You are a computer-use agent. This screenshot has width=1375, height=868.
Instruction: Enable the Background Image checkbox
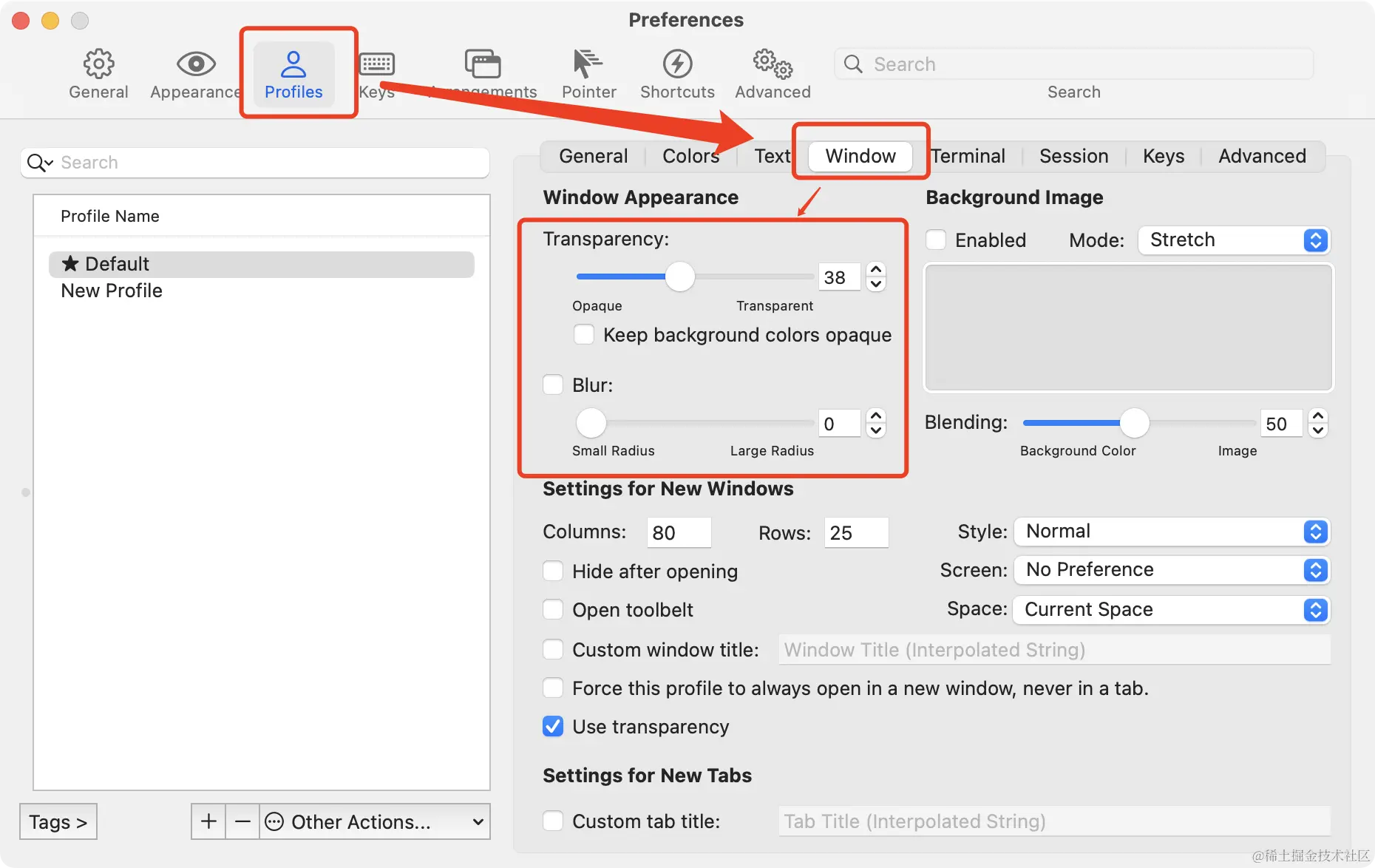(936, 240)
